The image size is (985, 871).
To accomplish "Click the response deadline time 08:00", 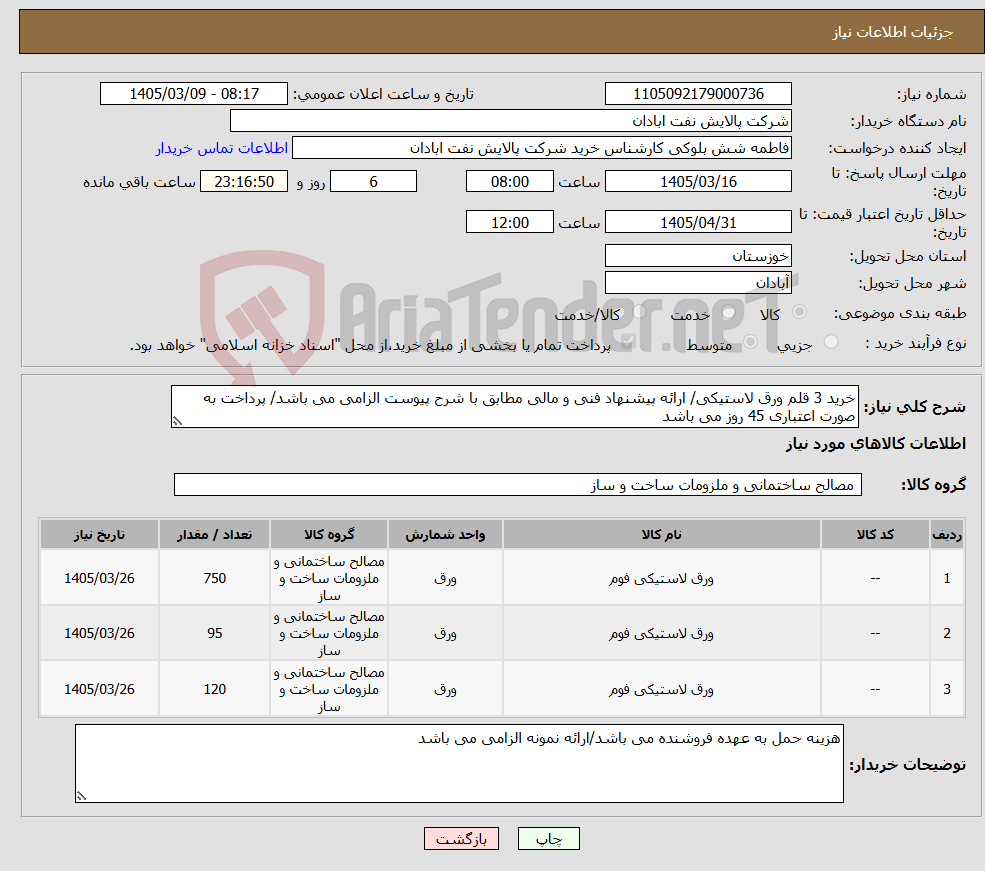I will [x=509, y=182].
